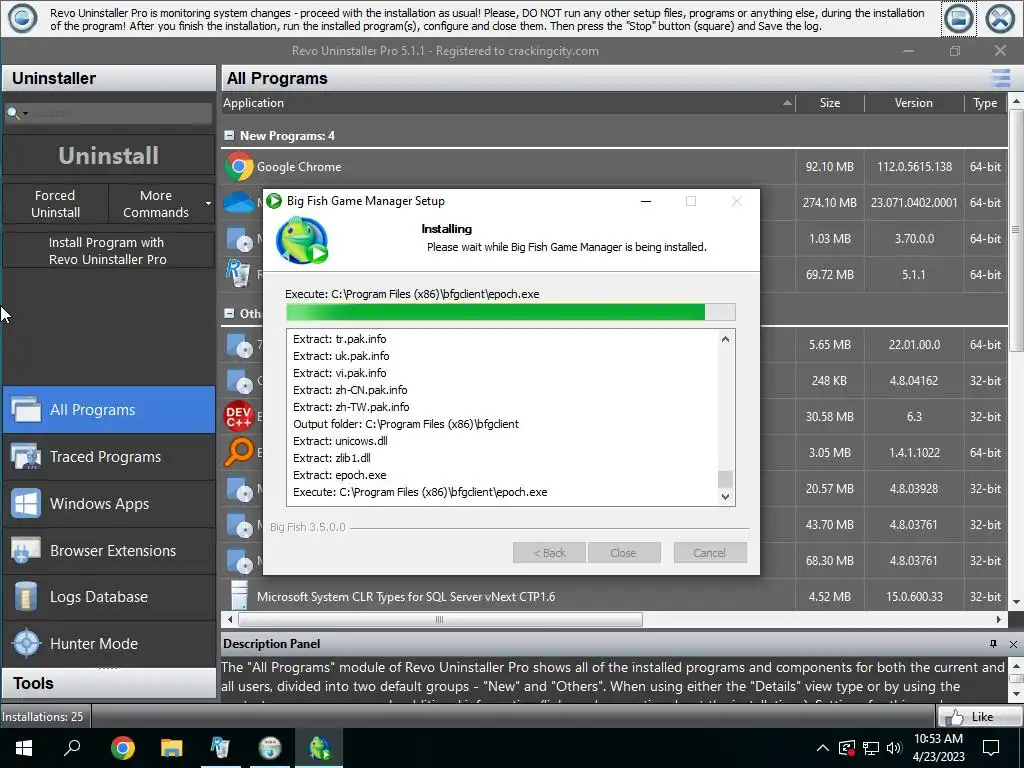Viewport: 1024px width, 768px height.
Task: Click 'Extract: zlib1.dll' log line
Action: click(332, 458)
